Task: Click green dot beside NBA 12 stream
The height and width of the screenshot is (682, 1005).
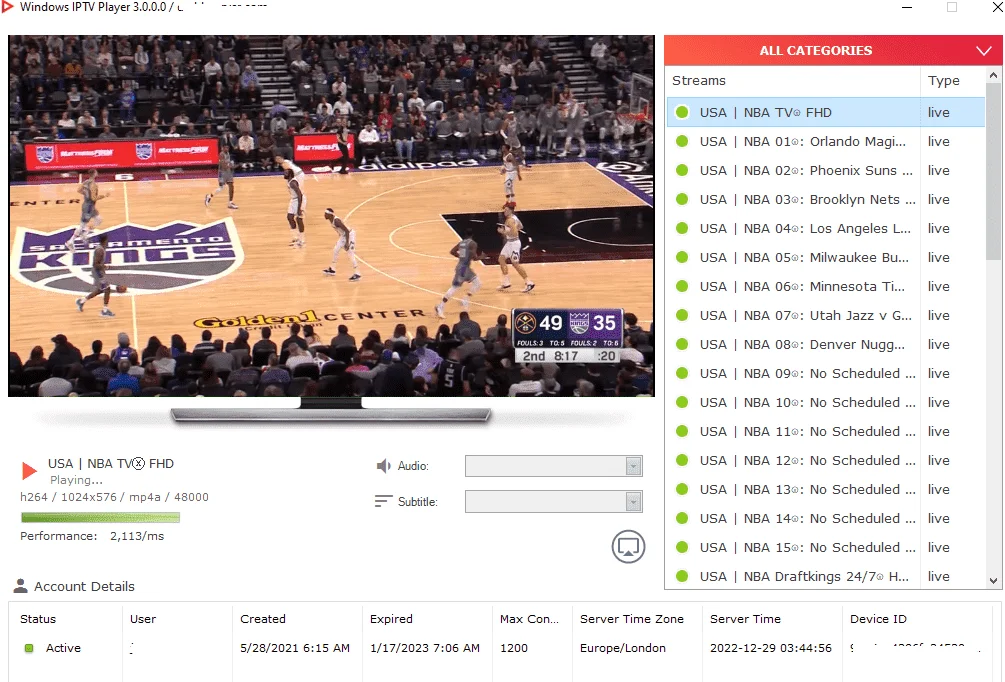Action: coord(682,460)
